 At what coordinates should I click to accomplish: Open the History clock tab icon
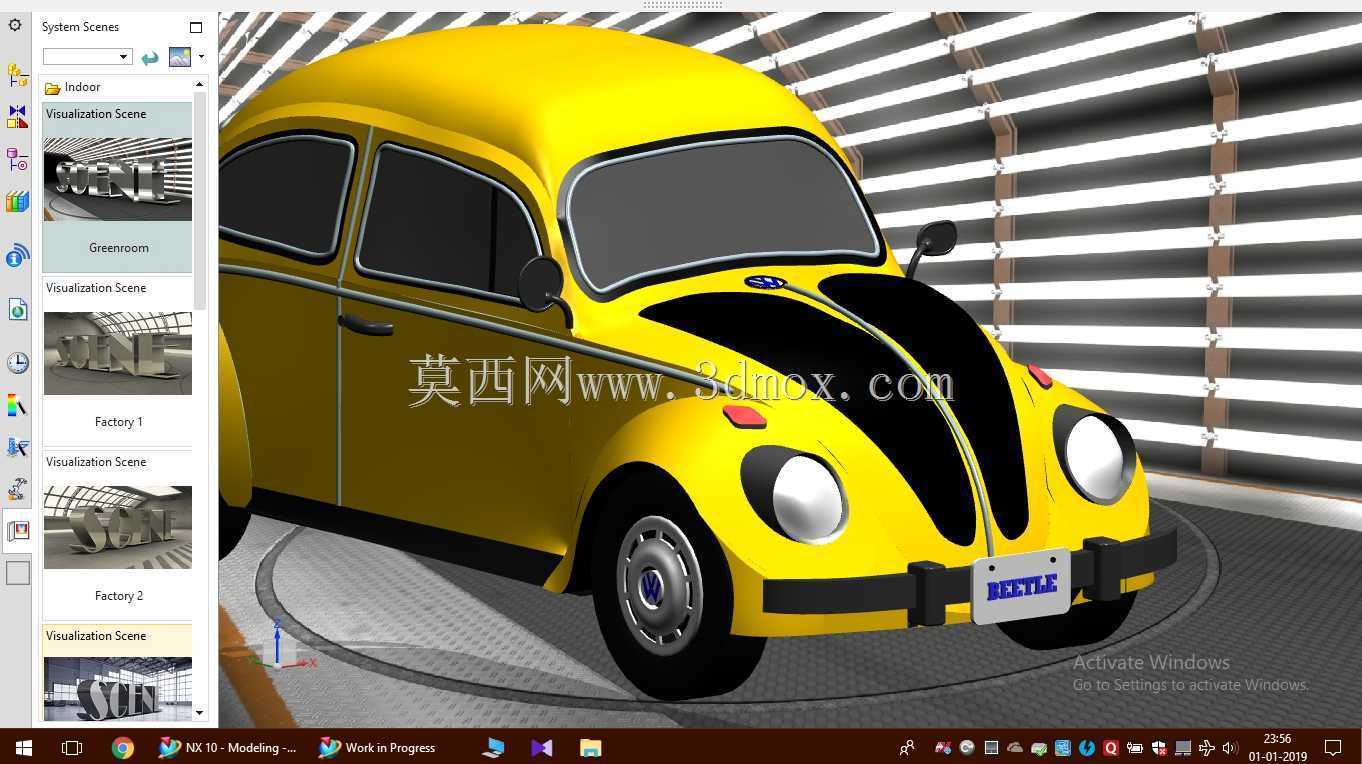(17, 362)
